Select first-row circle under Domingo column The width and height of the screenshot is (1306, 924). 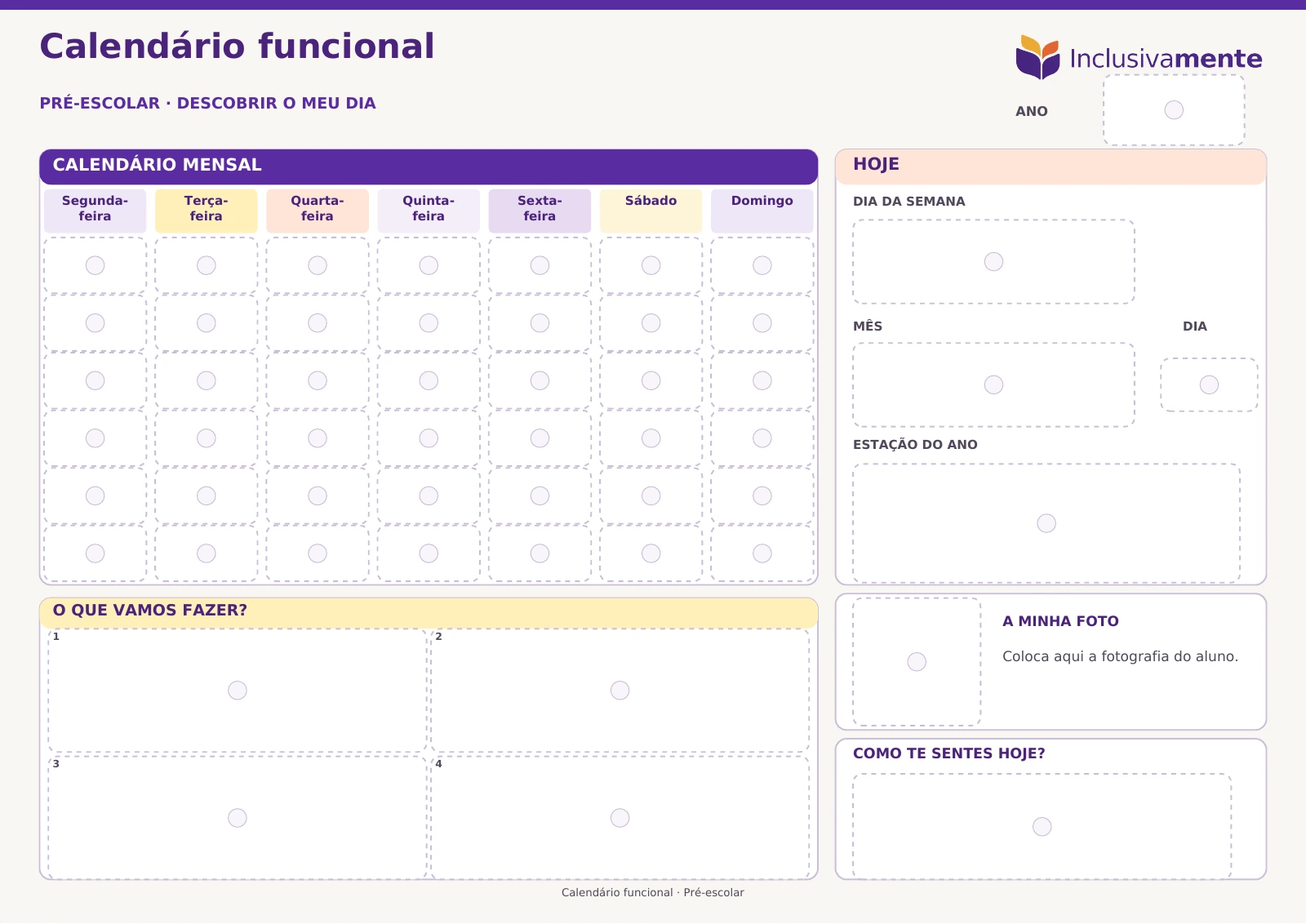(762, 265)
